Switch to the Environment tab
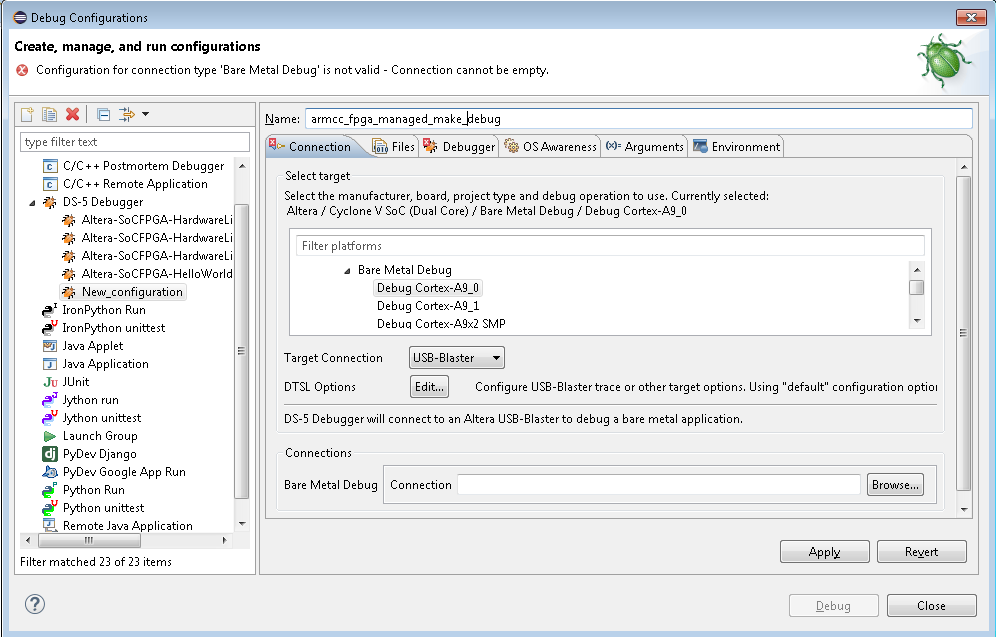Screen dimensions: 996x637 tap(737, 147)
